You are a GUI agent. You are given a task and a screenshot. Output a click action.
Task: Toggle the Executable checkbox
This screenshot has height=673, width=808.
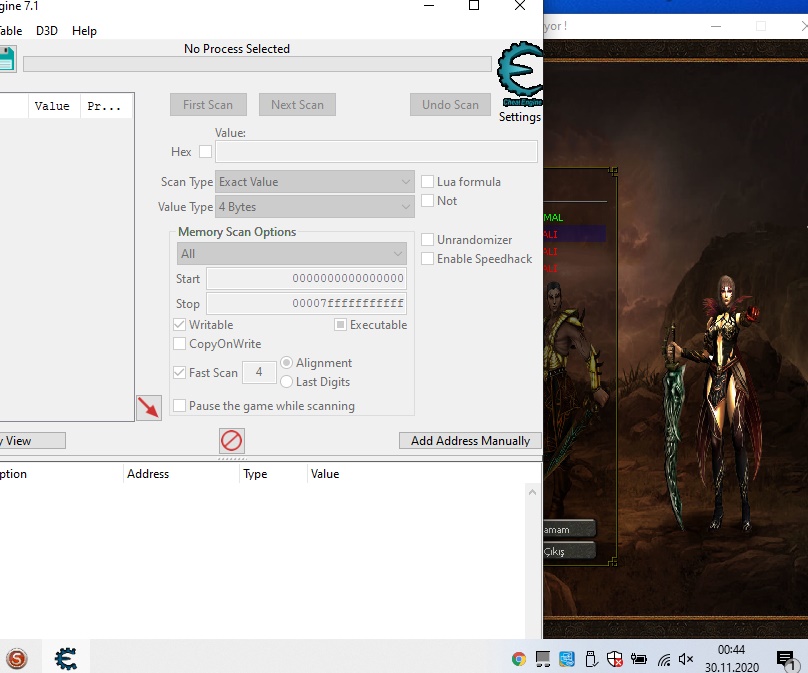[340, 325]
